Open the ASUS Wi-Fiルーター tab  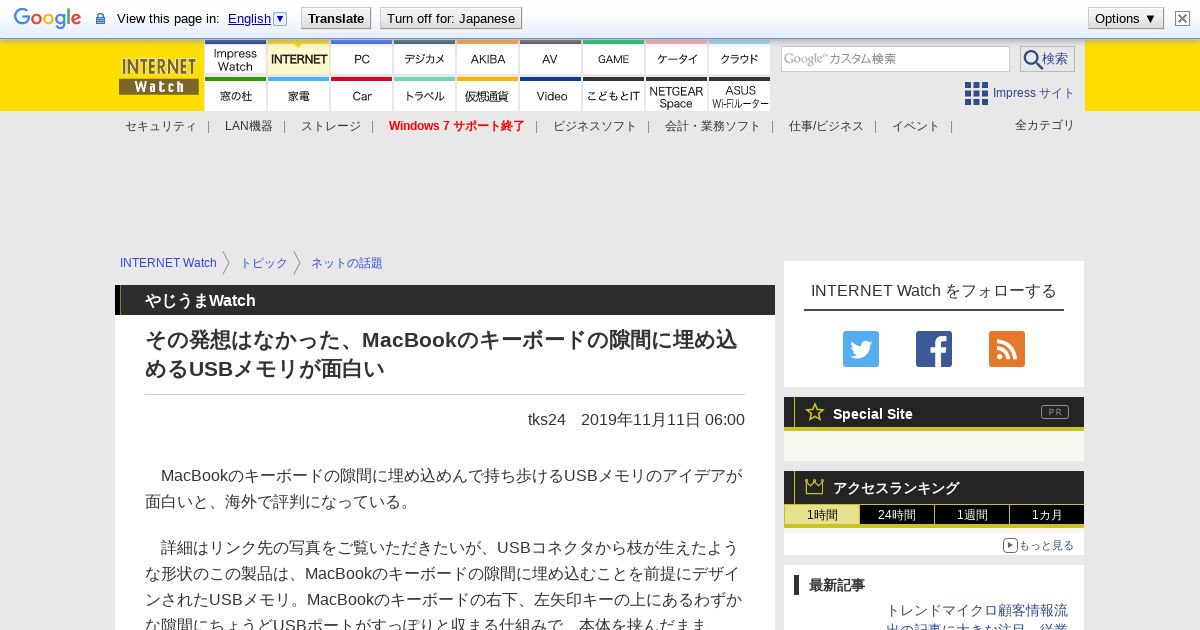tap(740, 95)
